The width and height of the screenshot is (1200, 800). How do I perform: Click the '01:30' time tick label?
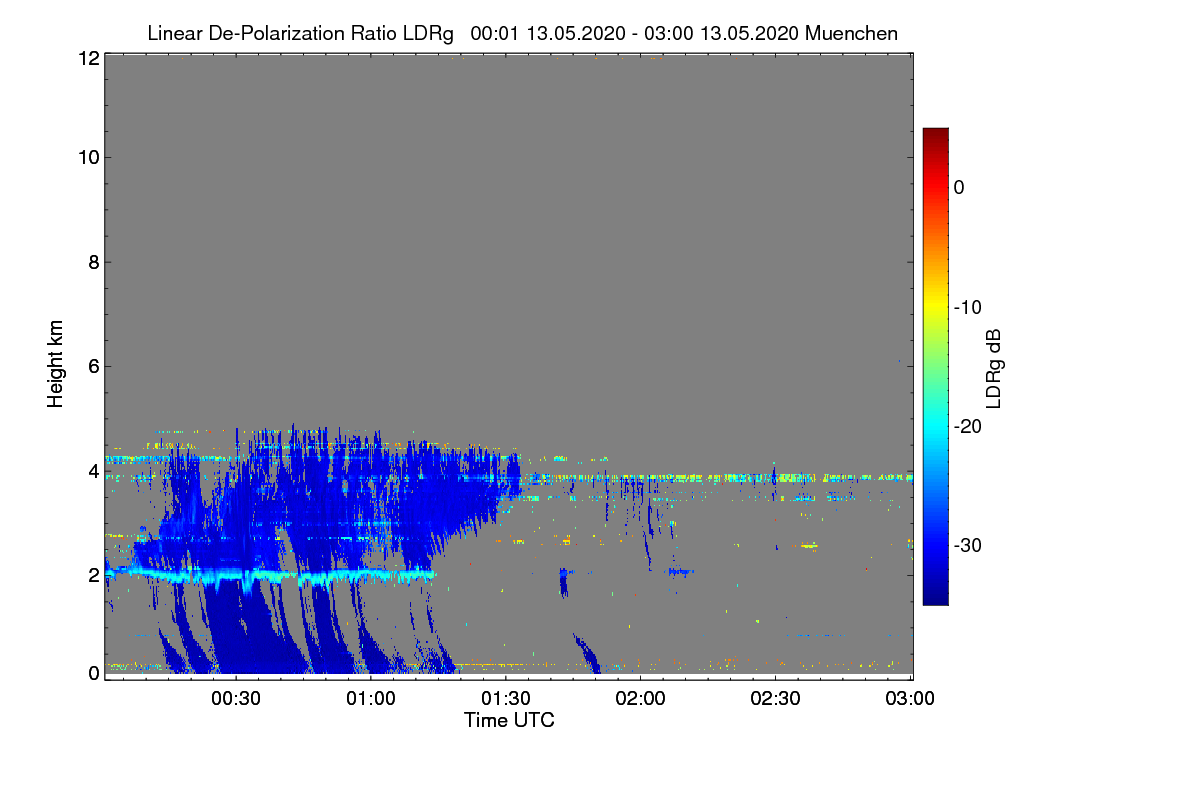[507, 699]
